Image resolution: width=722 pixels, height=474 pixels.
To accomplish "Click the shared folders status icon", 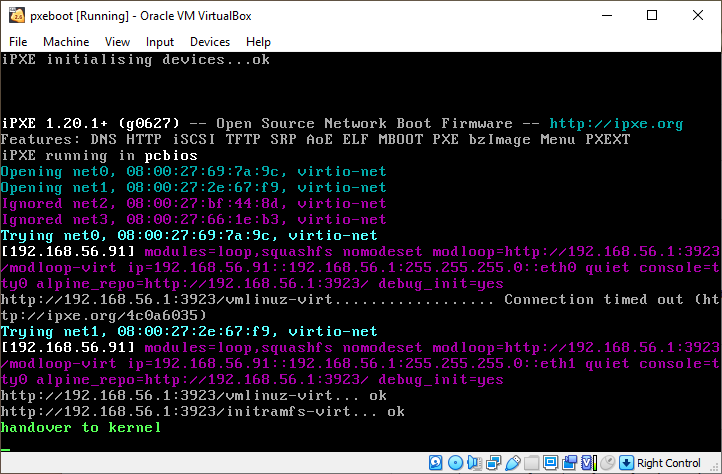I will click(x=531, y=462).
